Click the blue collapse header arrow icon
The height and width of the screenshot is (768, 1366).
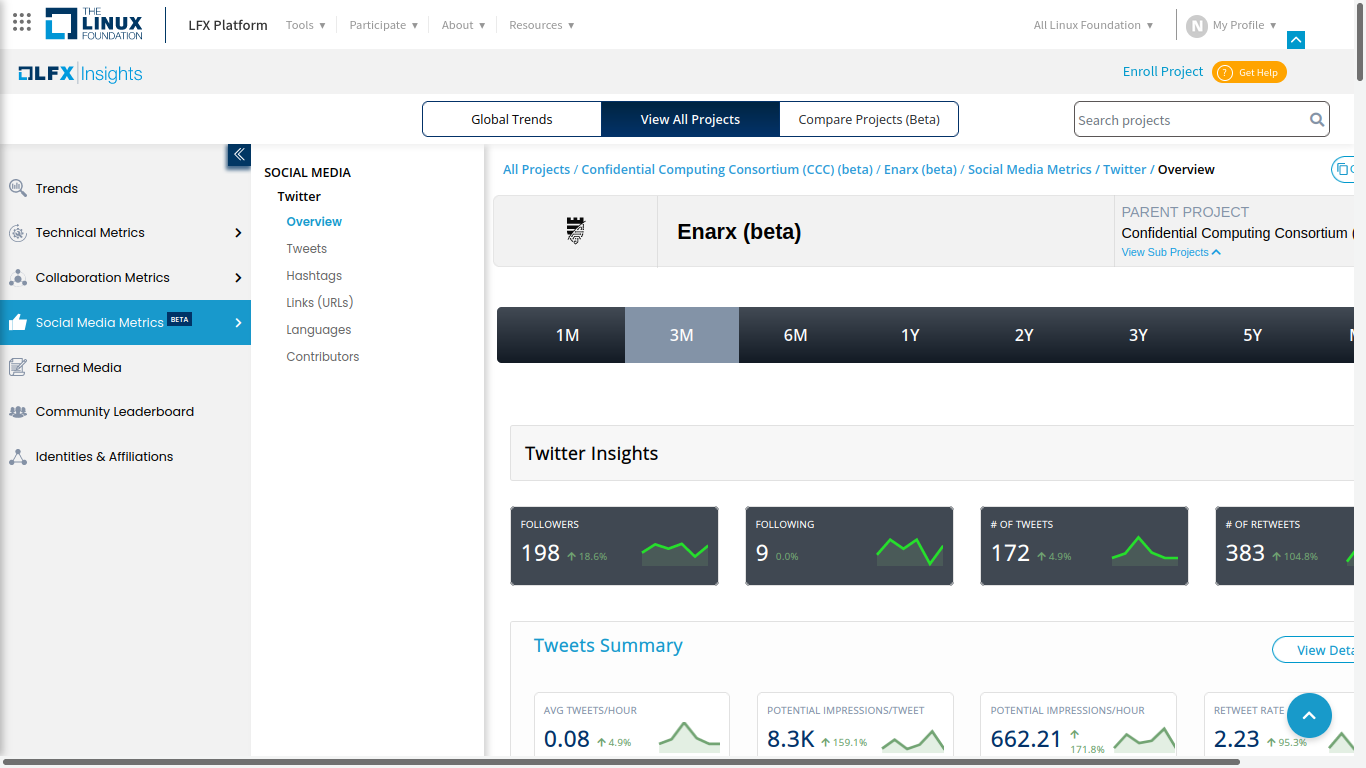click(x=1296, y=40)
